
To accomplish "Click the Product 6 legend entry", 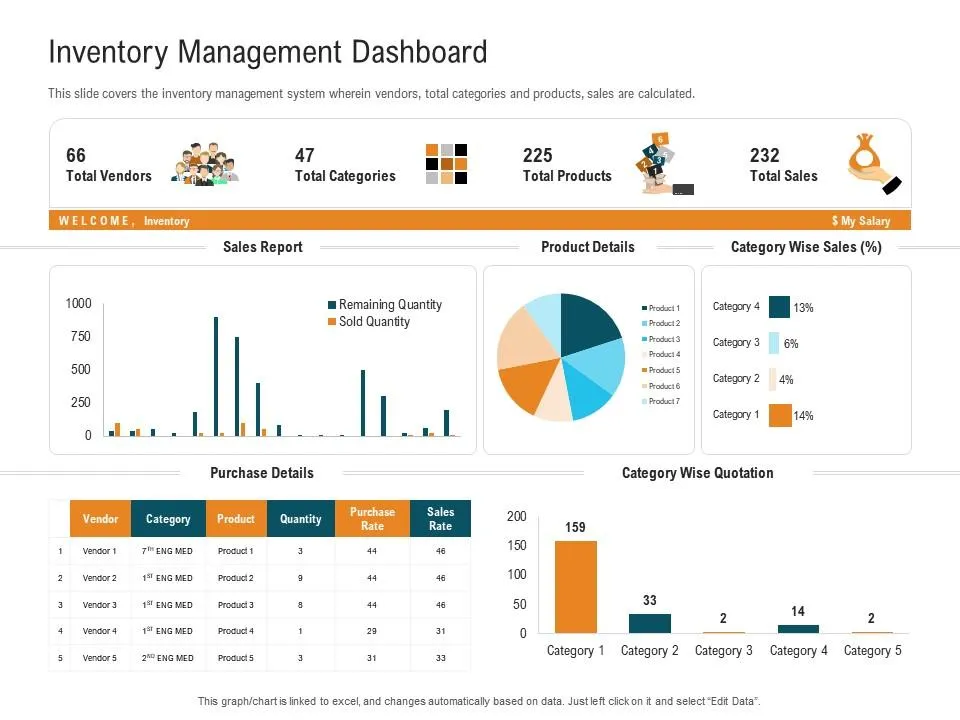I will (x=661, y=386).
